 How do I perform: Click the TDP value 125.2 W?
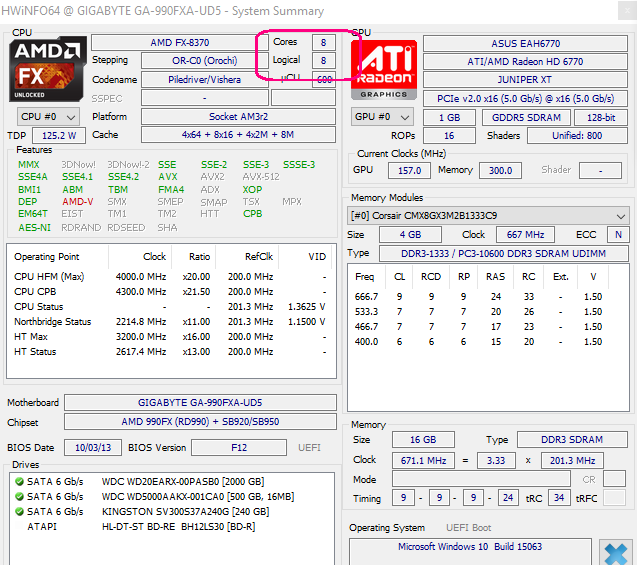pyautogui.click(x=59, y=136)
